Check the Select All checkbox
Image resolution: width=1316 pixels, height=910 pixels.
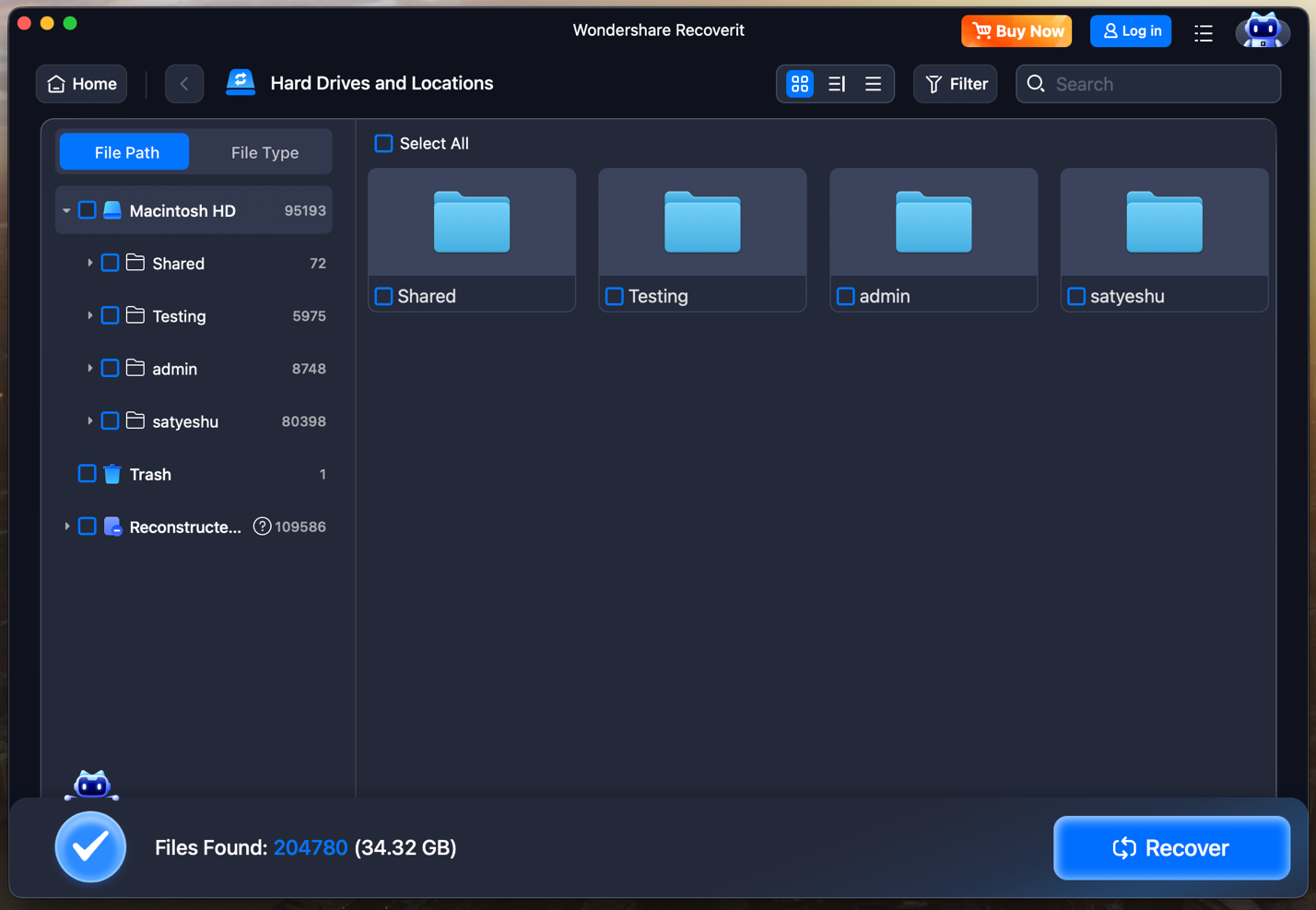pyautogui.click(x=383, y=143)
